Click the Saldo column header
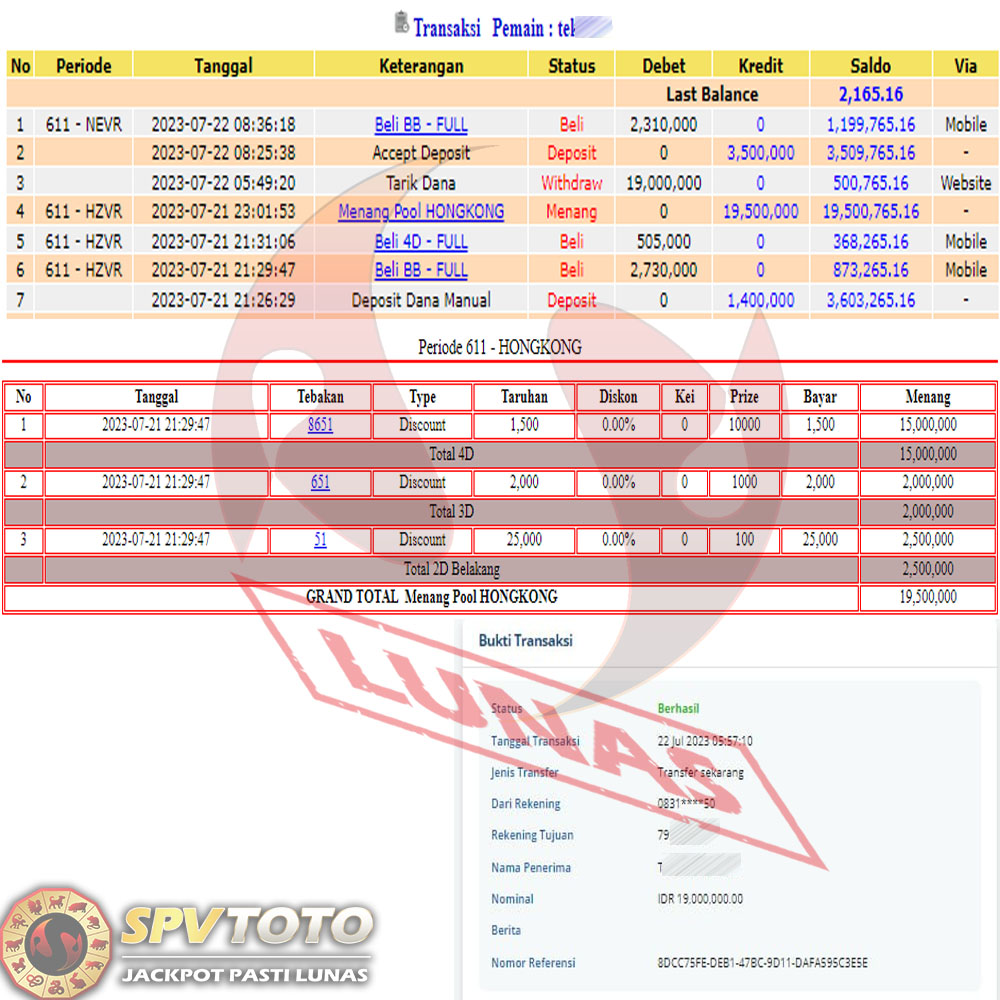This screenshot has height=1000, width=1000. pyautogui.click(x=870, y=66)
